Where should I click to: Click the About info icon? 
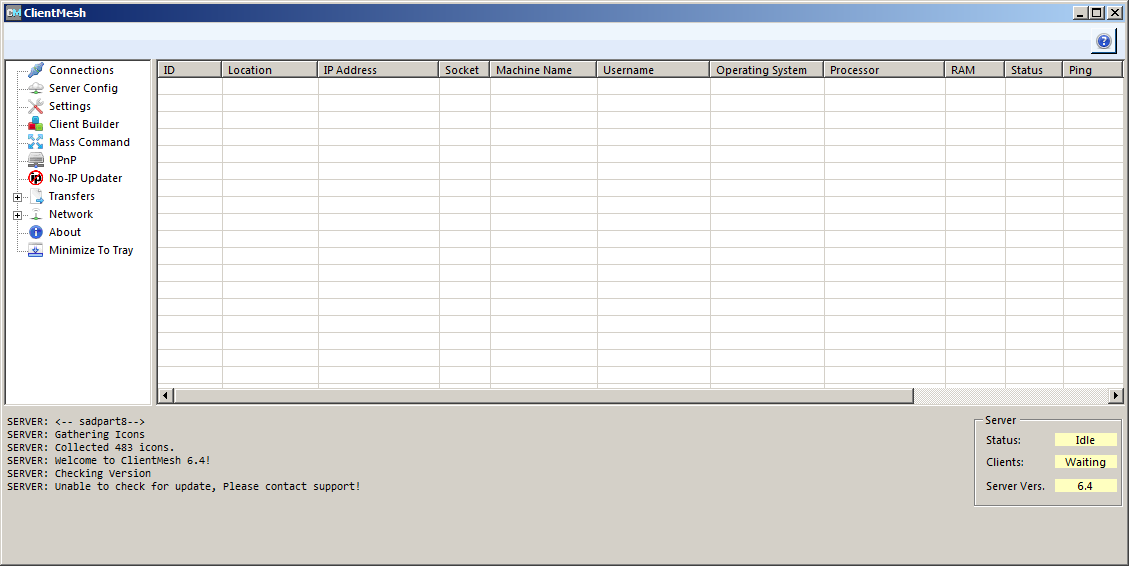click(36, 232)
